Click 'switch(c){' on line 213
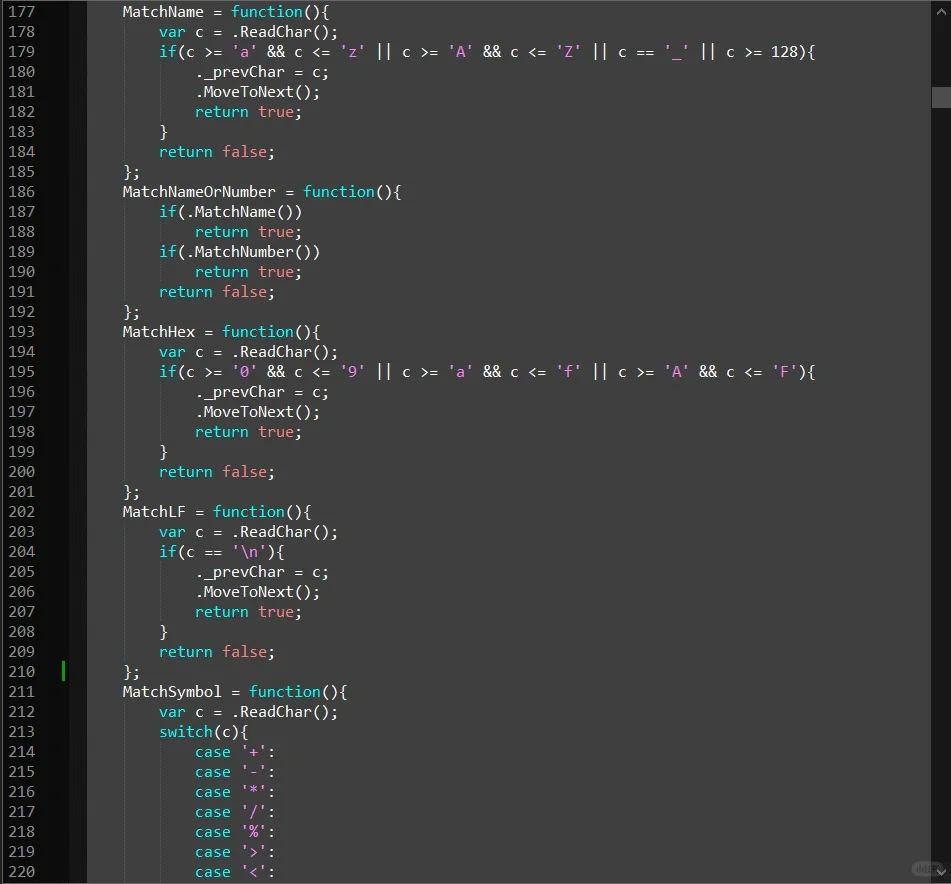The width and height of the screenshot is (951, 884). click(203, 732)
